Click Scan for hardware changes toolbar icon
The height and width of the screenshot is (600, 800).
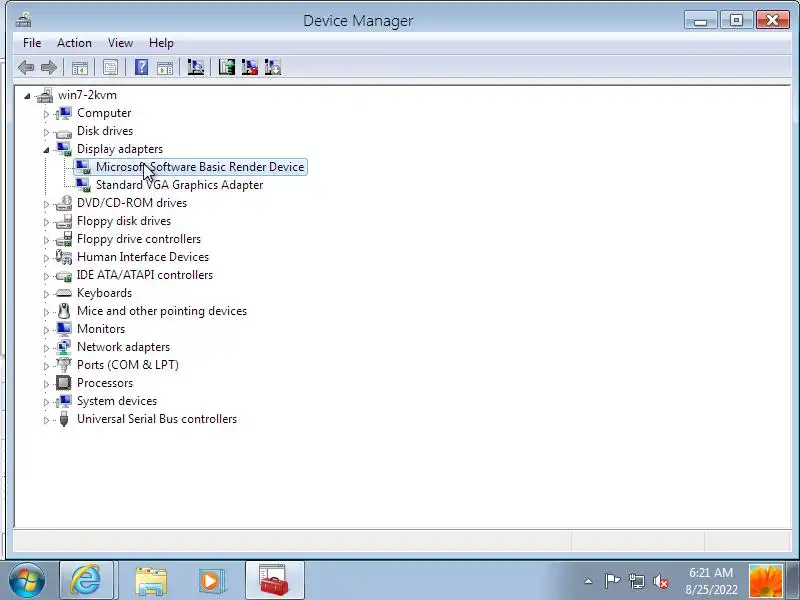[195, 67]
